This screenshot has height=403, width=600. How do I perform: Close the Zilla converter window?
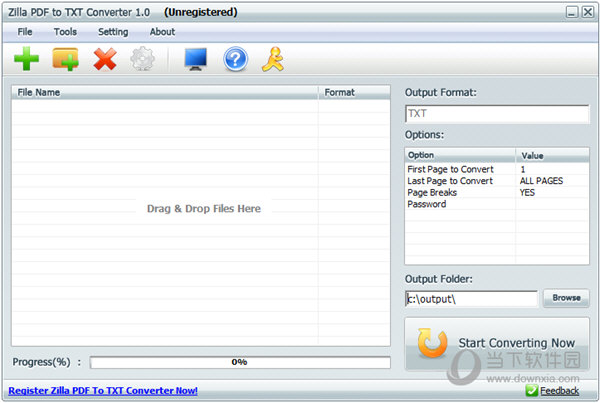588,12
